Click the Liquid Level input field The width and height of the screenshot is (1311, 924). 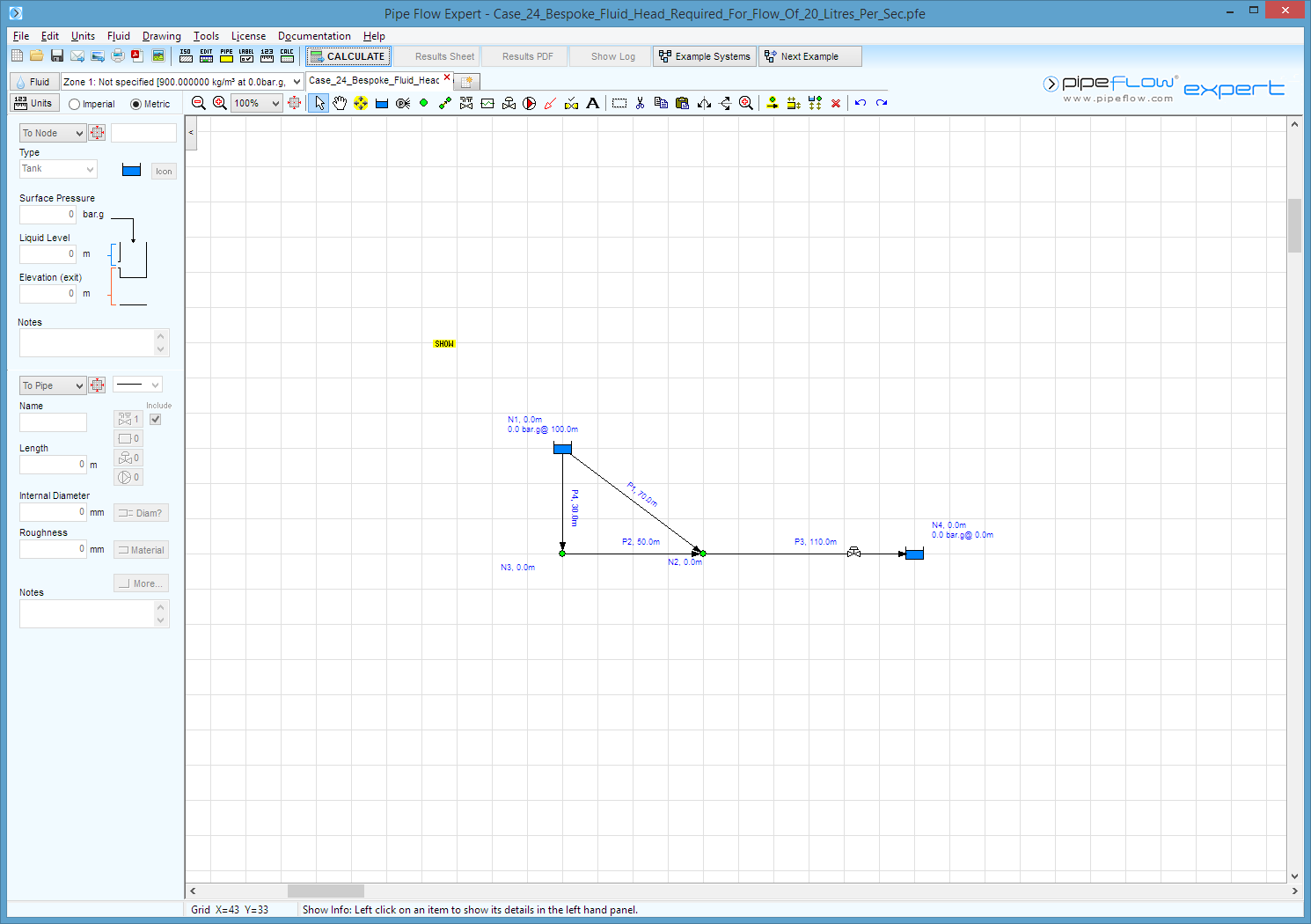tap(48, 254)
